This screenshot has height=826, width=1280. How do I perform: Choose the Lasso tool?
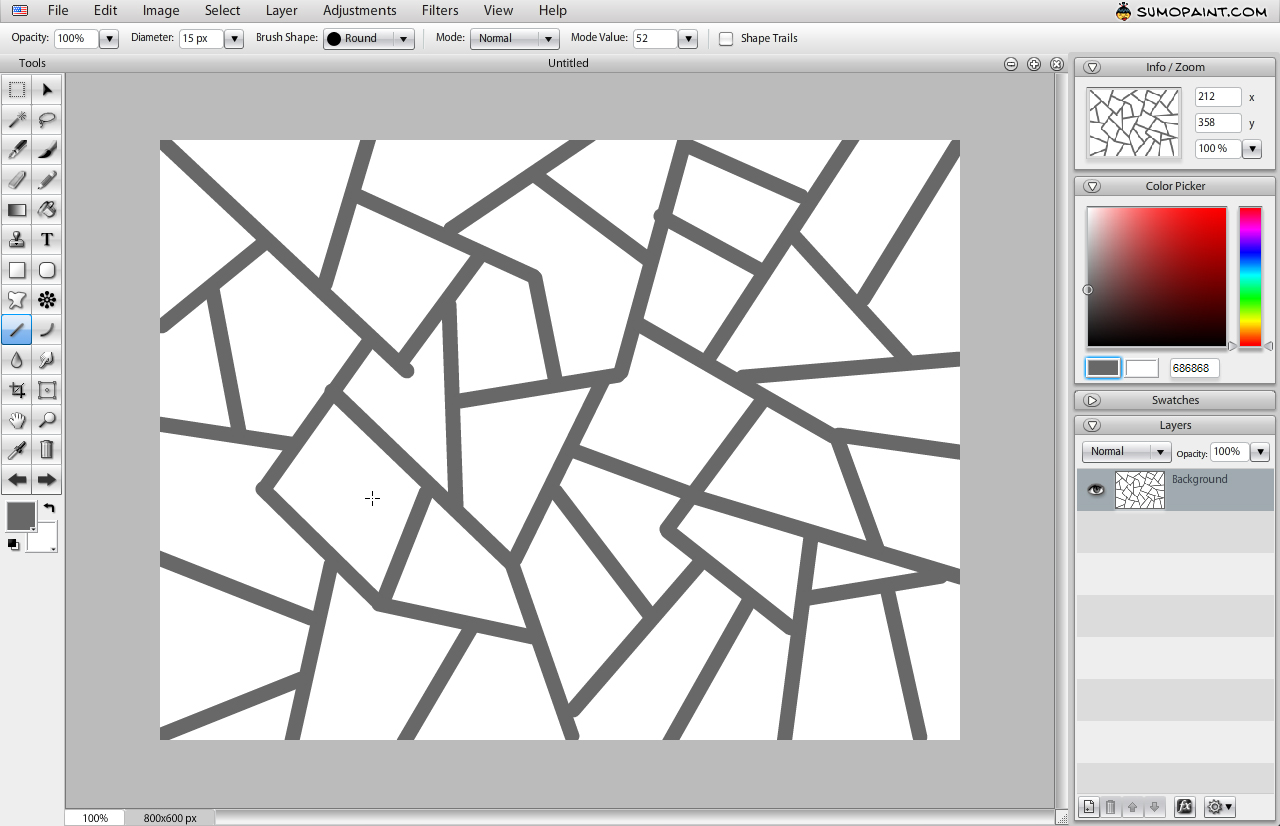[x=47, y=120]
